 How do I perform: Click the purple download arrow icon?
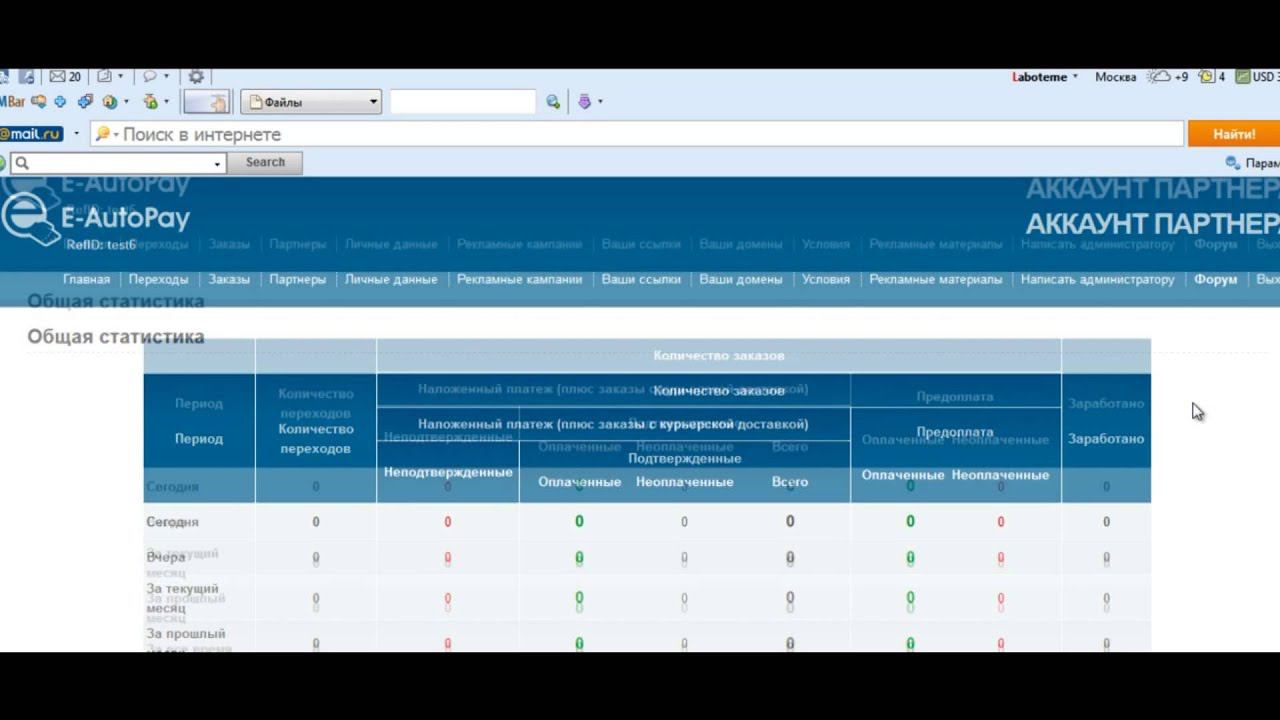click(x=585, y=102)
